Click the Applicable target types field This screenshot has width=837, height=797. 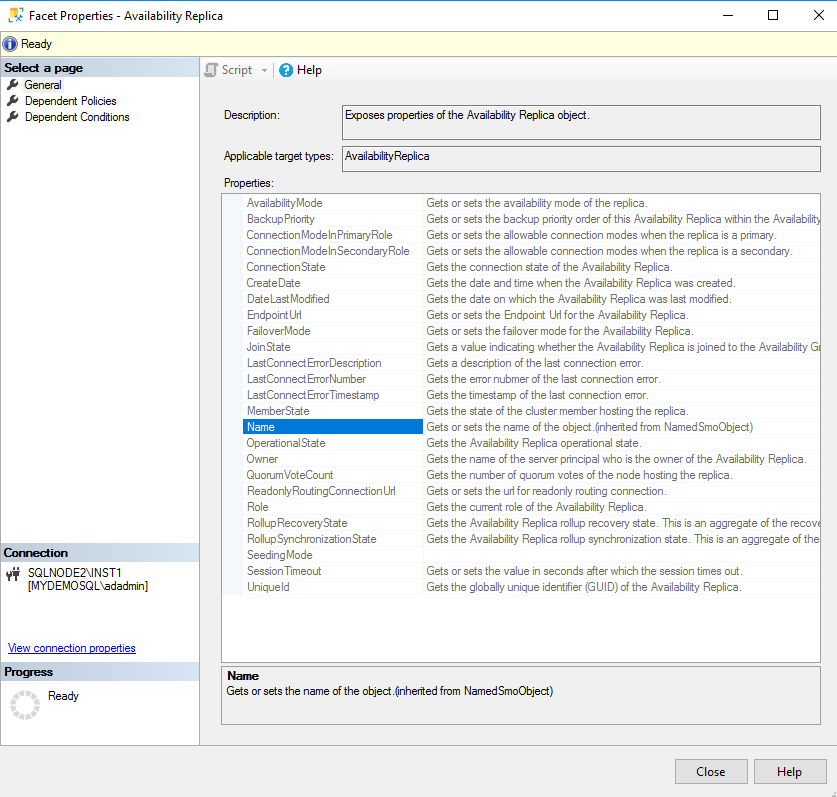580,158
